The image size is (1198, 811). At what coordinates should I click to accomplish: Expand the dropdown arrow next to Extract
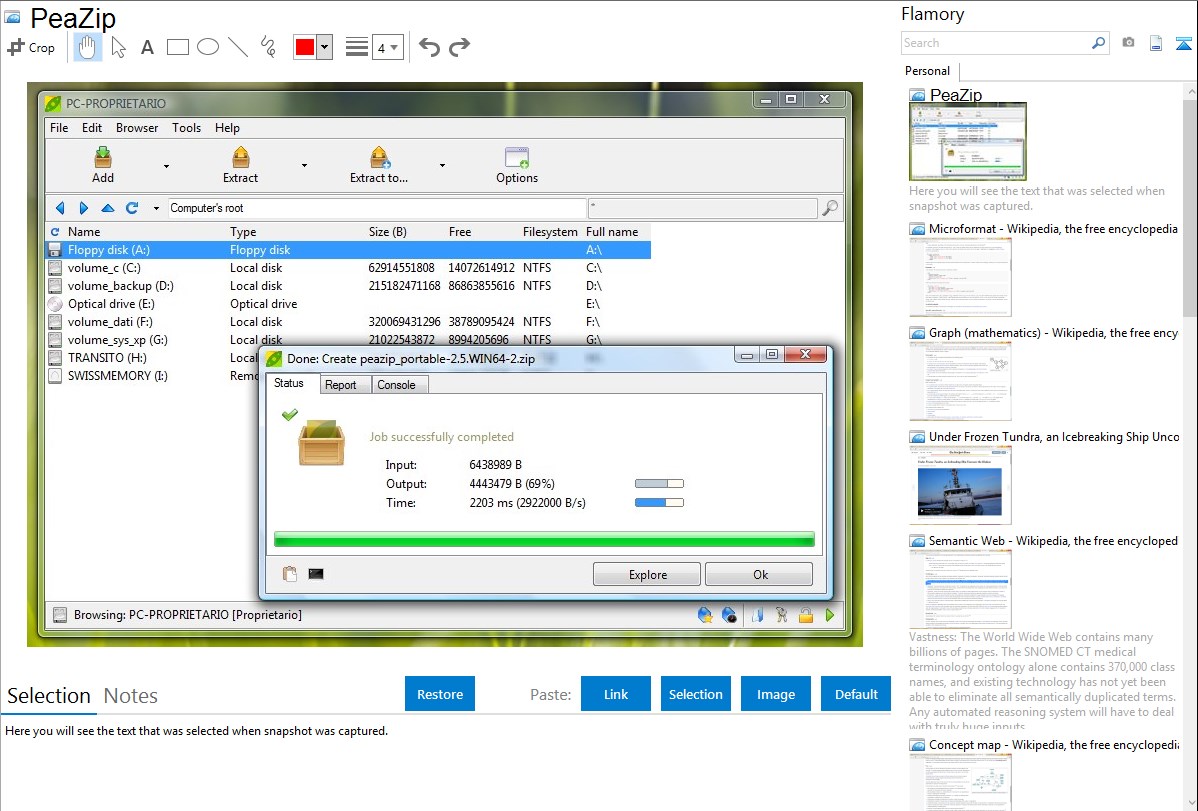coord(304,166)
